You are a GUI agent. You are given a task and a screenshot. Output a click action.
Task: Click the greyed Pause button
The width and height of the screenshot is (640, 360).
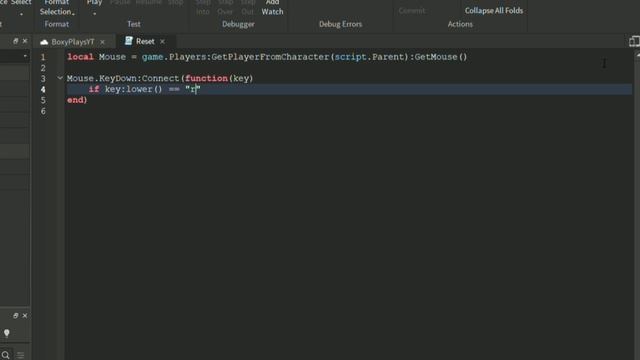pyautogui.click(x=120, y=2)
